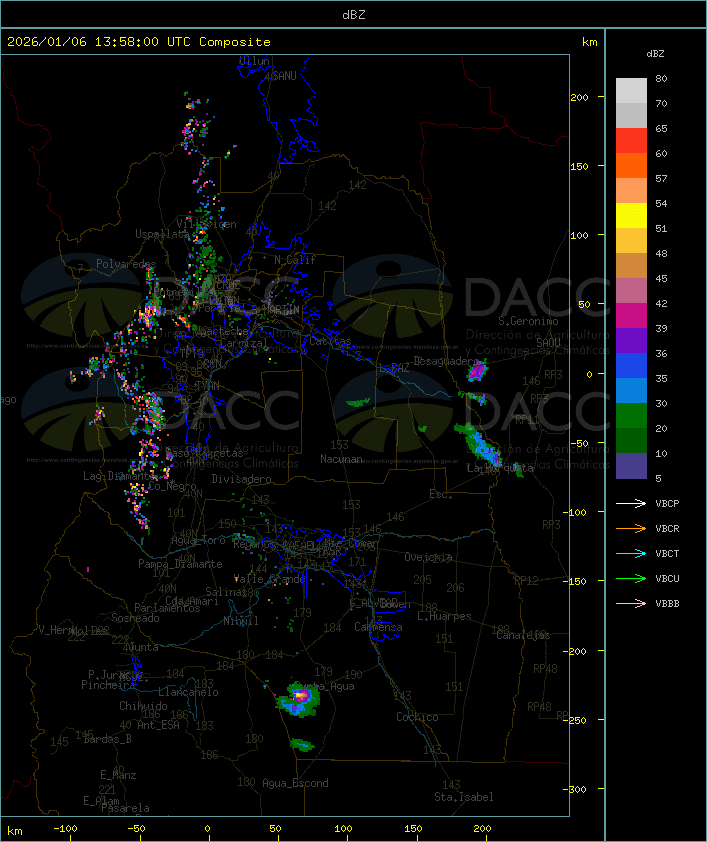Click the intense storm core near Agua Escondida
The width and height of the screenshot is (707, 842).
click(x=301, y=695)
